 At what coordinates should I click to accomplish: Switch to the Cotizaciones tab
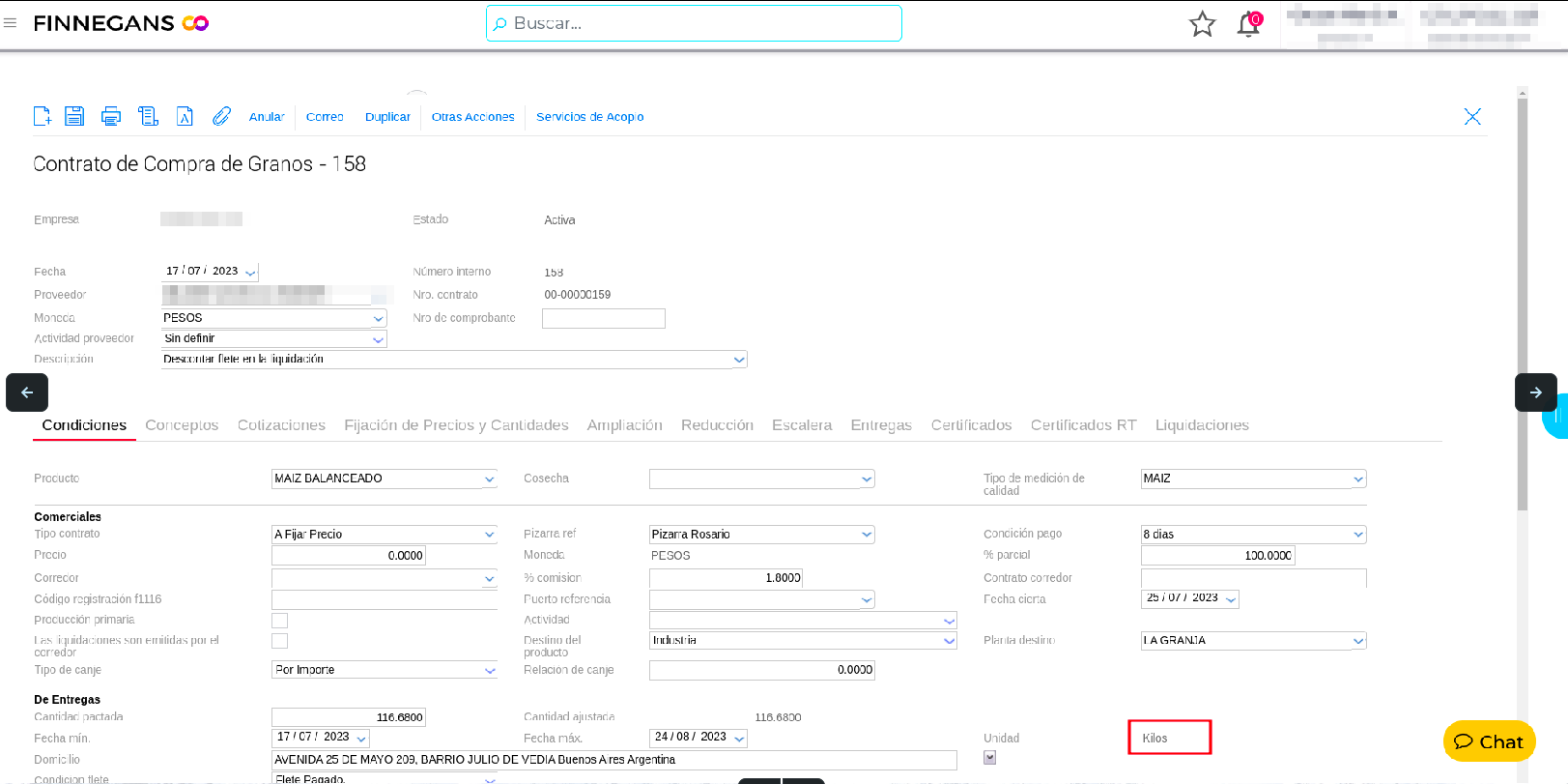tap(281, 425)
